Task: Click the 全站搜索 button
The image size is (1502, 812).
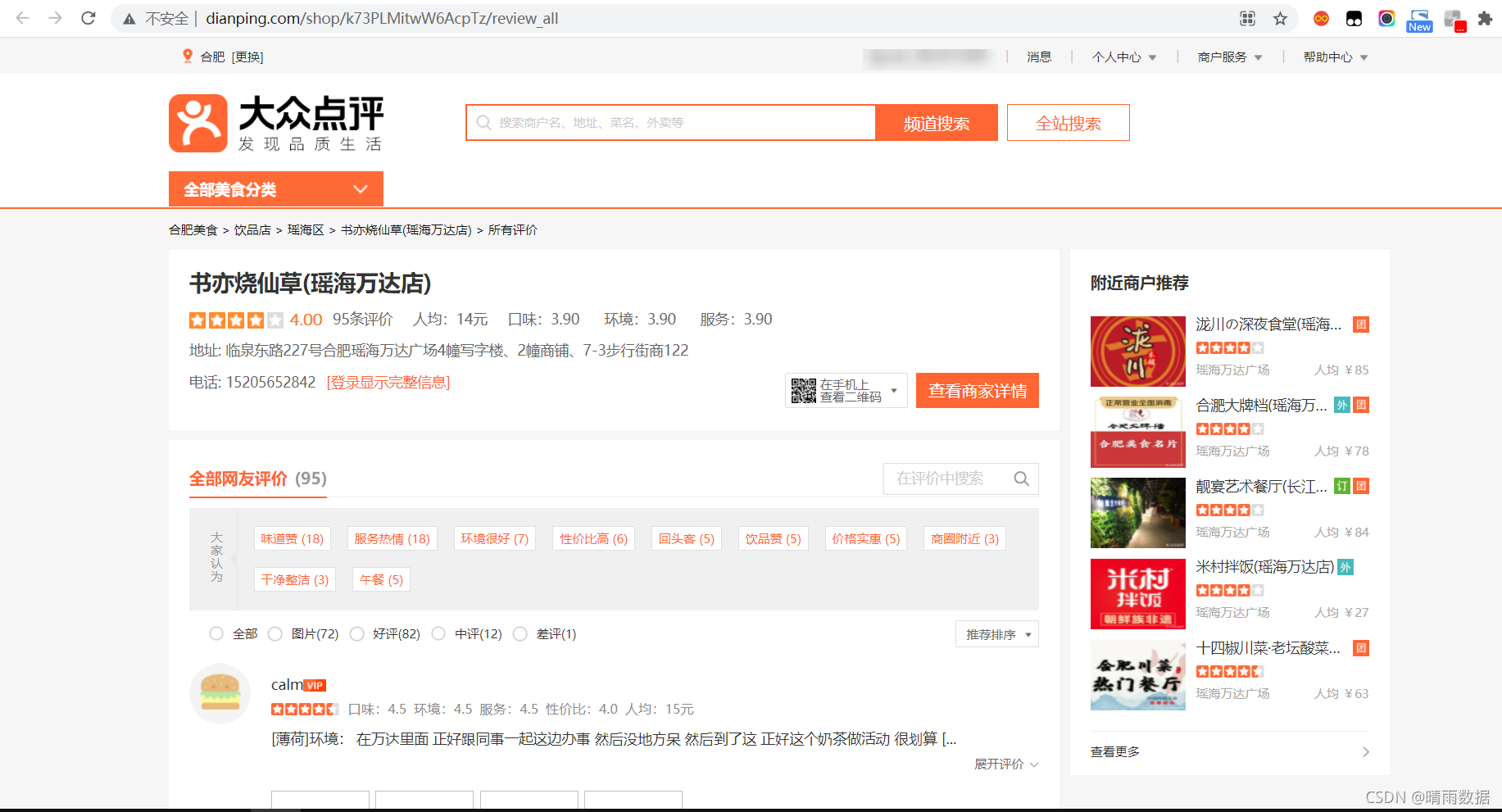Action: pyautogui.click(x=1069, y=123)
